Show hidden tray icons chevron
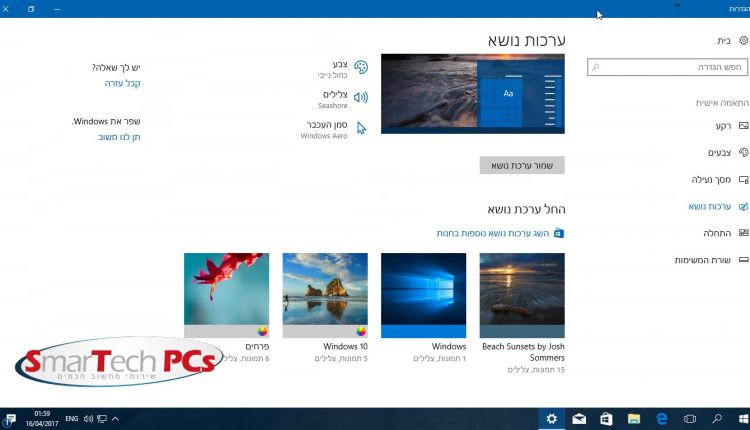 click(115, 419)
